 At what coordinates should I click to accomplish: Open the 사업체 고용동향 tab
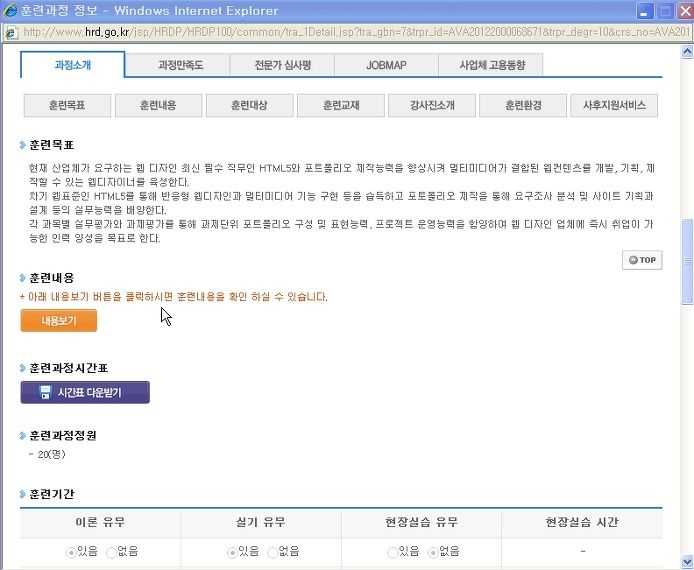point(491,65)
